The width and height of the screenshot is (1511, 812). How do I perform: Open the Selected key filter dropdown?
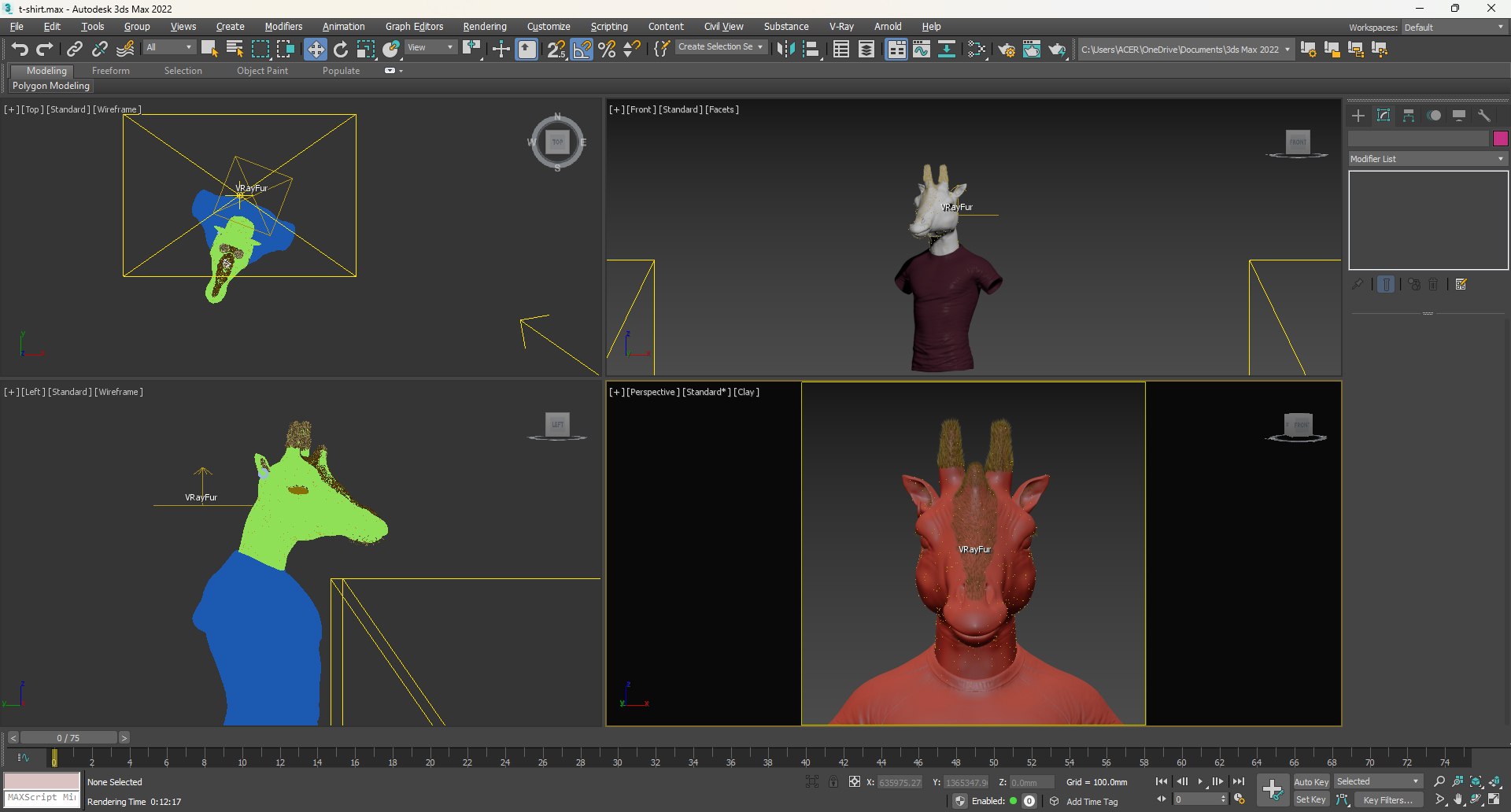coord(1379,781)
